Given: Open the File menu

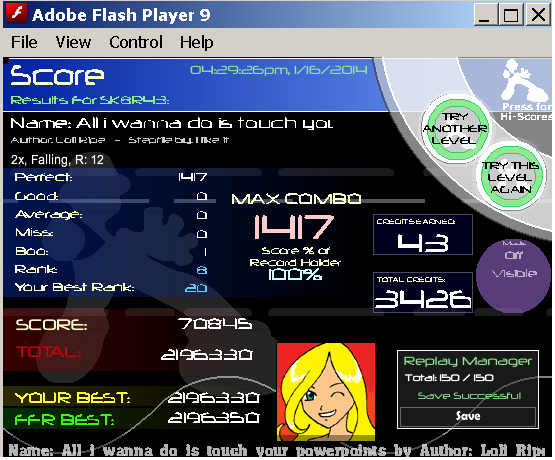Looking at the screenshot, I should click(24, 42).
